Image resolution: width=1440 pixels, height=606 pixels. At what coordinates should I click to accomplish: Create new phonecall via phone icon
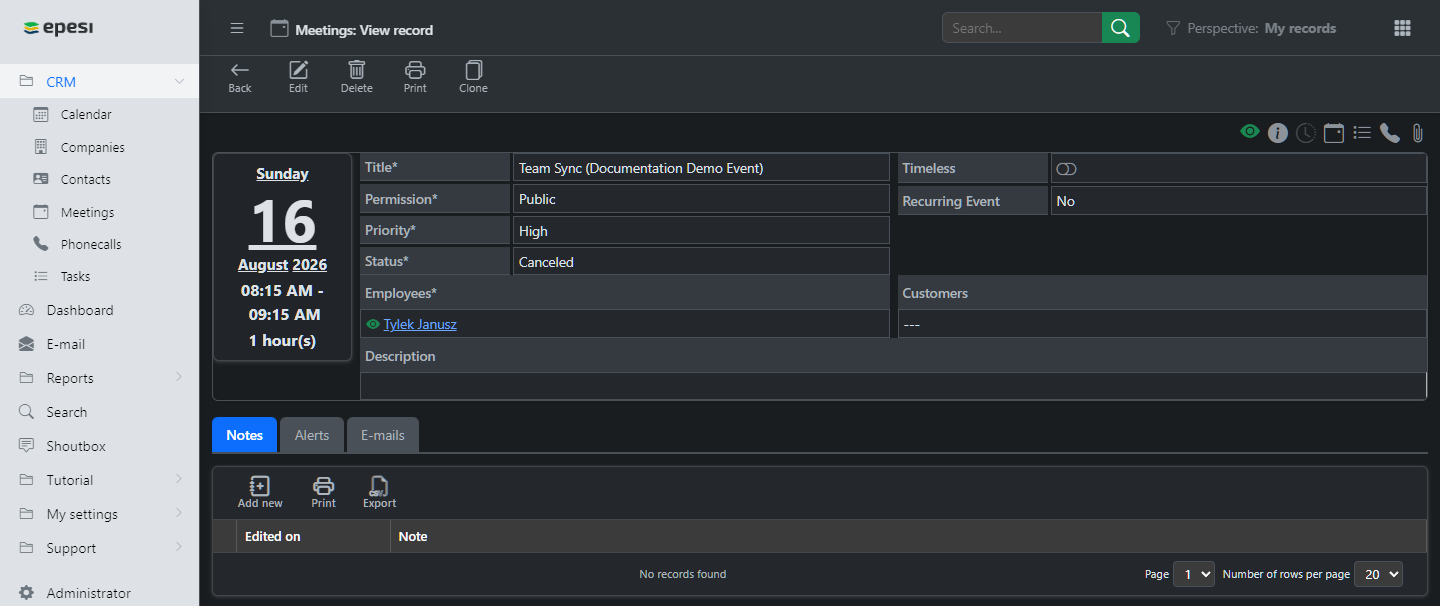pos(1389,133)
